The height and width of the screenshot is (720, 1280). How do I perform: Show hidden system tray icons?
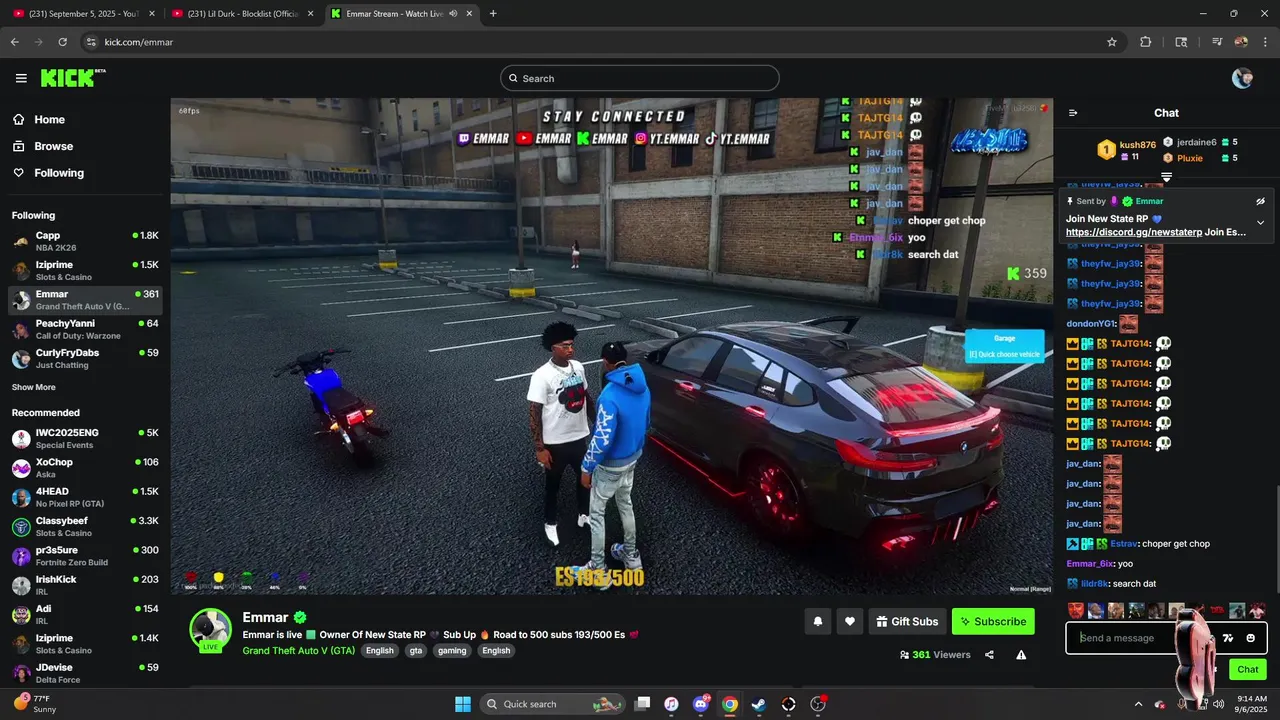1138,704
